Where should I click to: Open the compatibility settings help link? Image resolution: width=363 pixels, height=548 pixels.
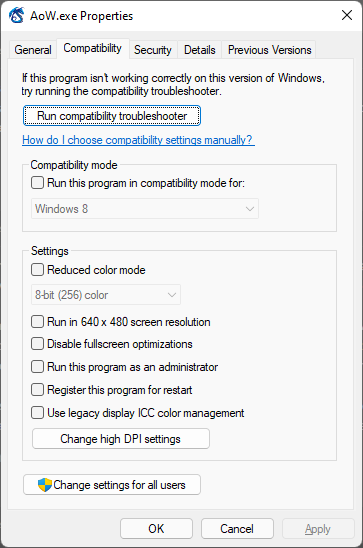point(138,140)
